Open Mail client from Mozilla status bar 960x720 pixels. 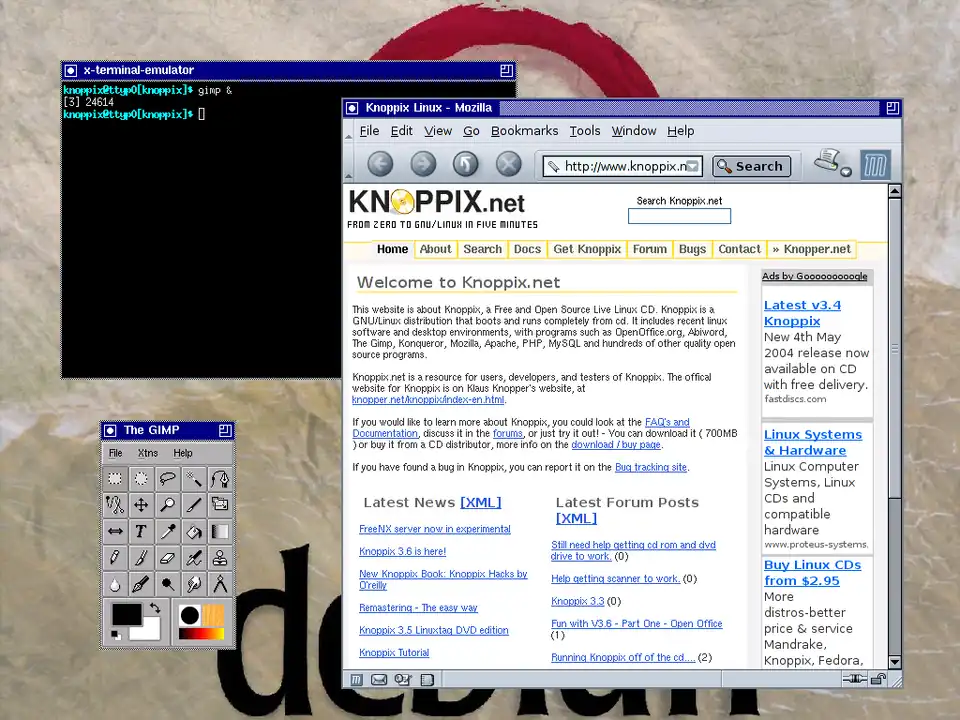[379, 680]
